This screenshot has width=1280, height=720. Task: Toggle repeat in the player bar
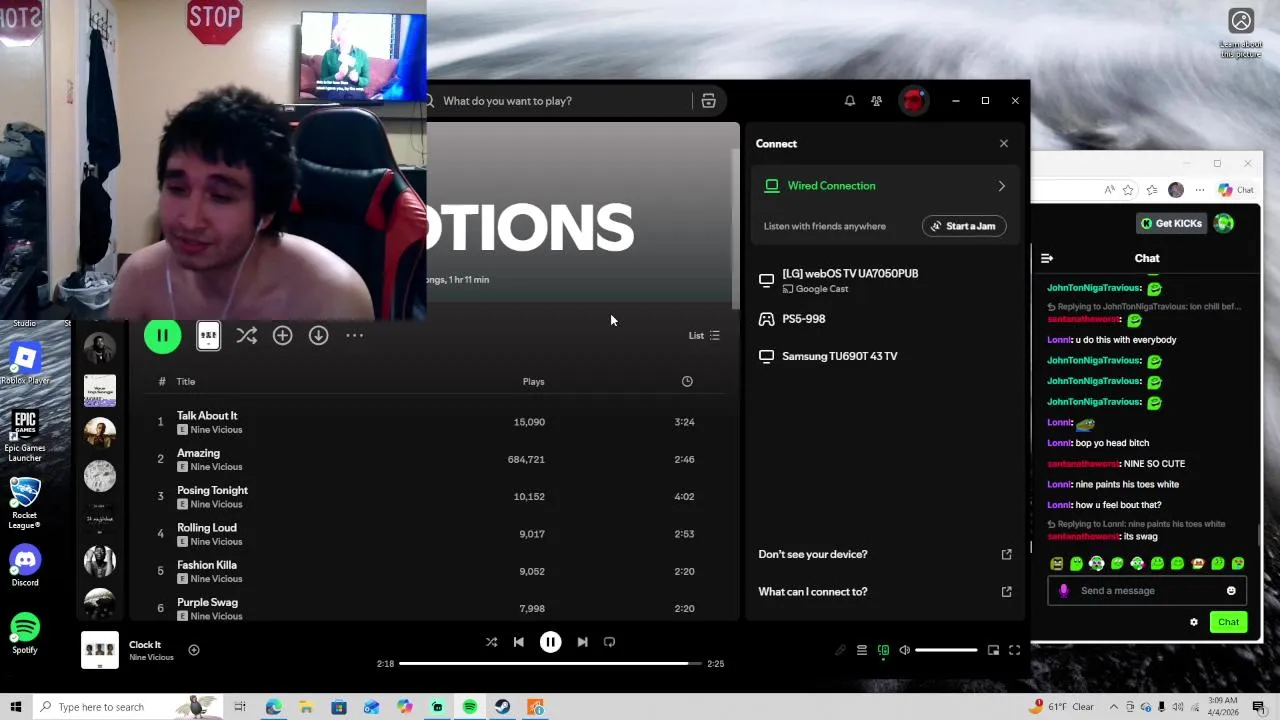pyautogui.click(x=609, y=642)
